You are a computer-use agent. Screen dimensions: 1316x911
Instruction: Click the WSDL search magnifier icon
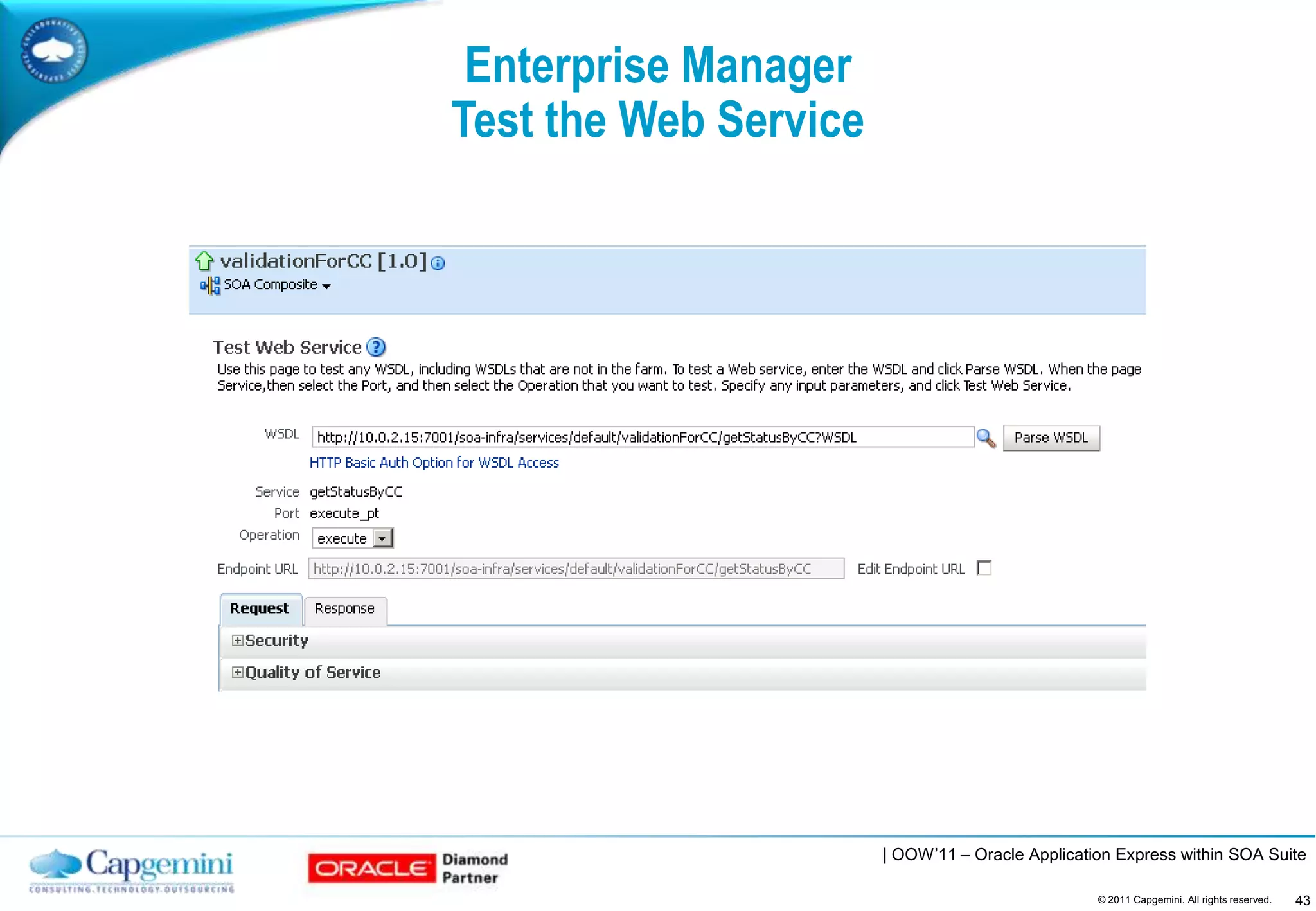986,438
